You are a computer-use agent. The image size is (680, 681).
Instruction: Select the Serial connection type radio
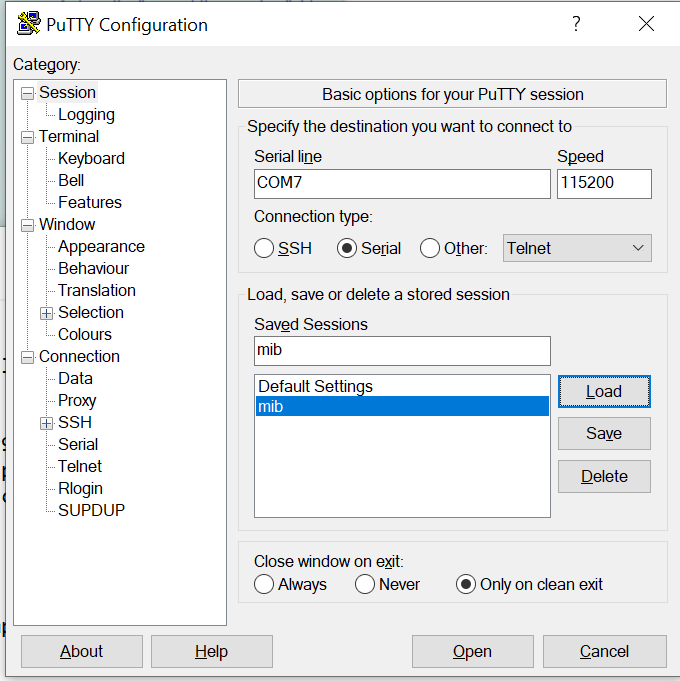click(347, 248)
